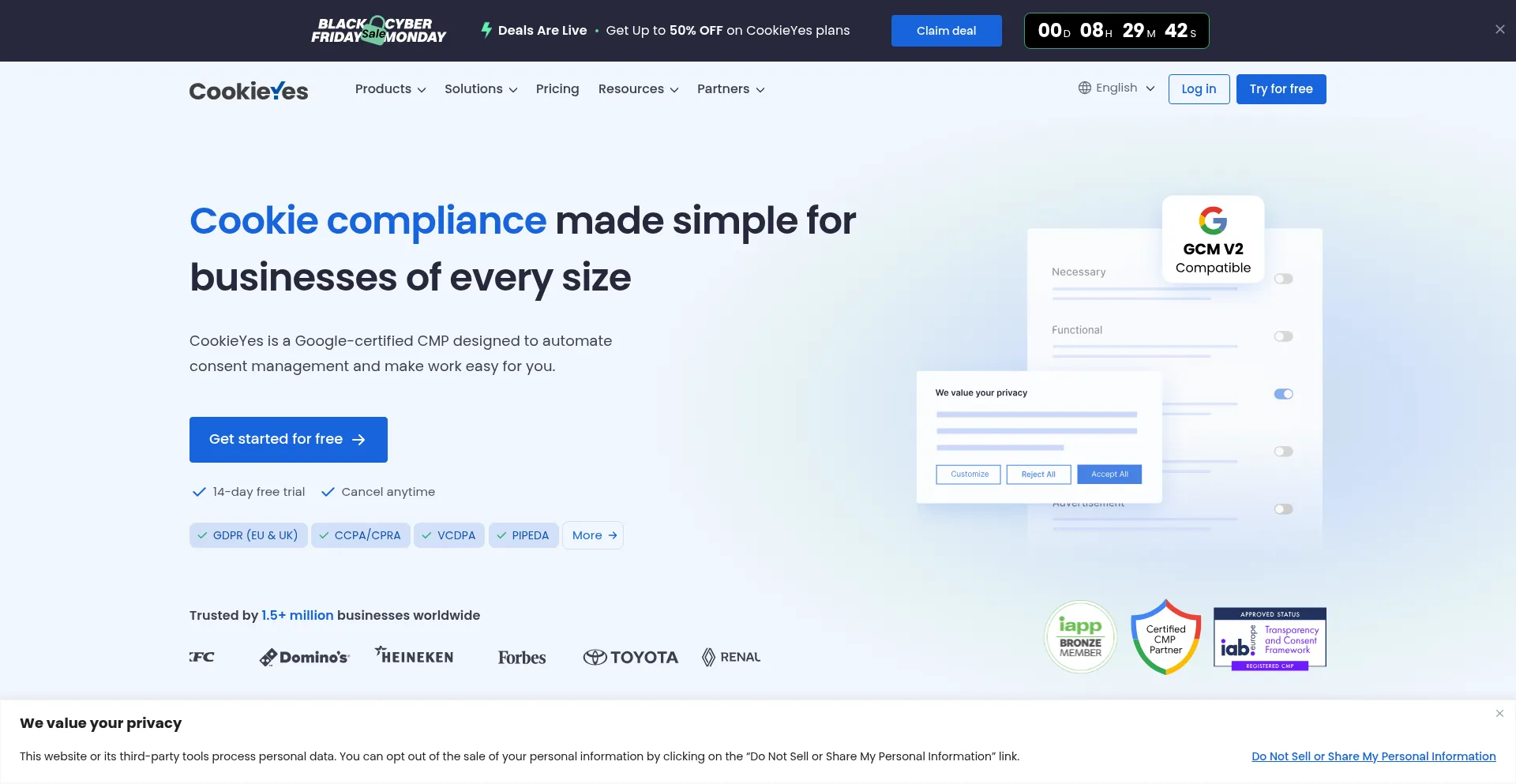Click Get started for free button
Image resolution: width=1516 pixels, height=784 pixels.
pyautogui.click(x=288, y=440)
